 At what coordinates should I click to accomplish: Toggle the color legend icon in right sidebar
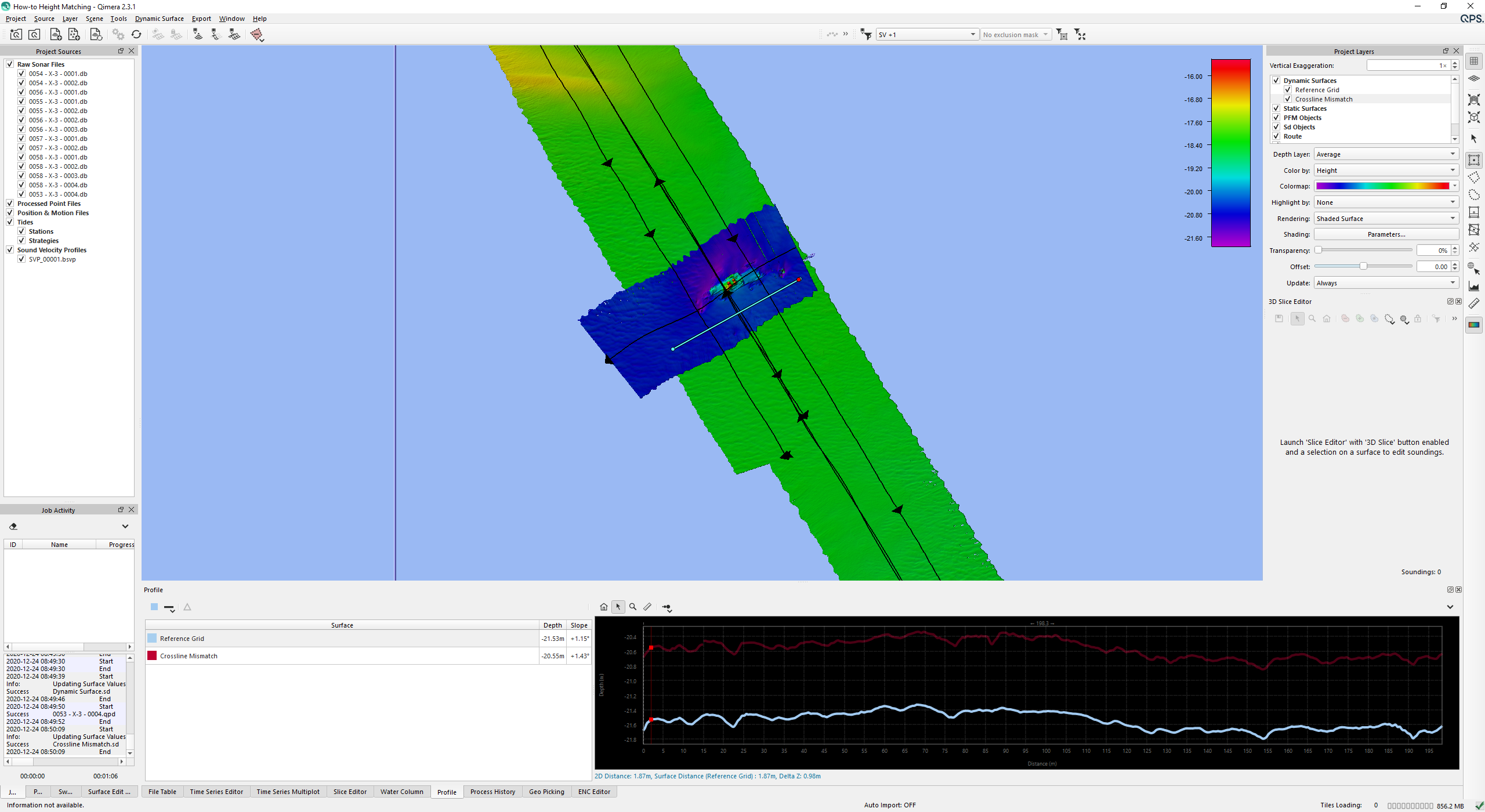[1474, 325]
